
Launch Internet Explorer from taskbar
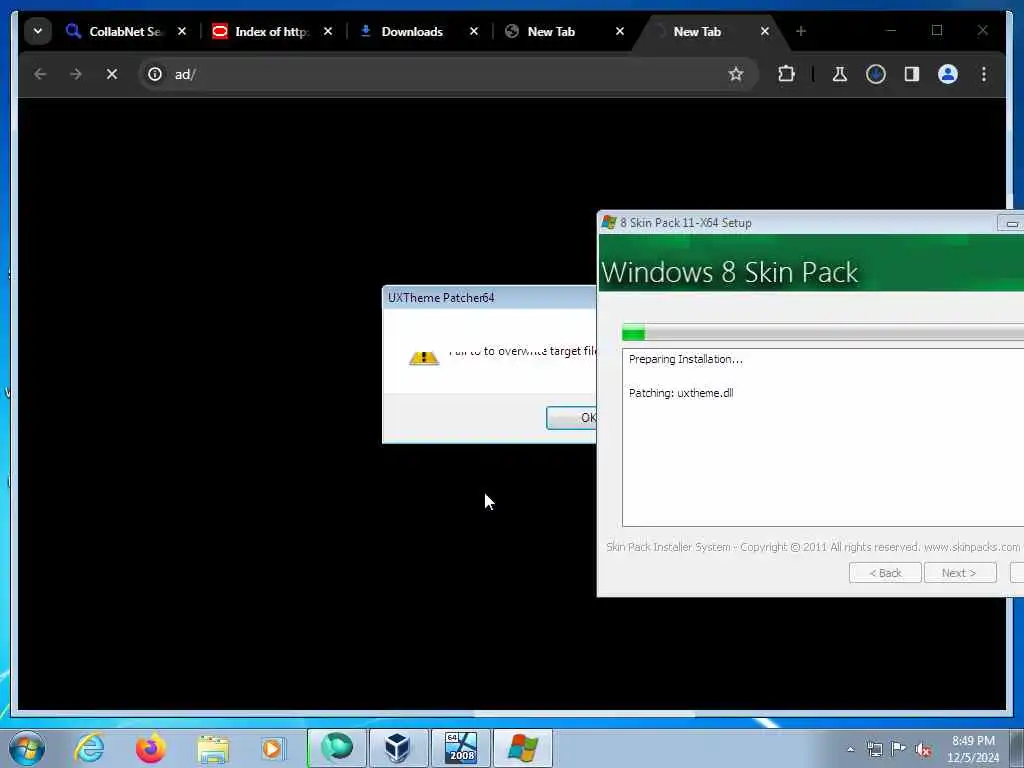click(x=89, y=748)
